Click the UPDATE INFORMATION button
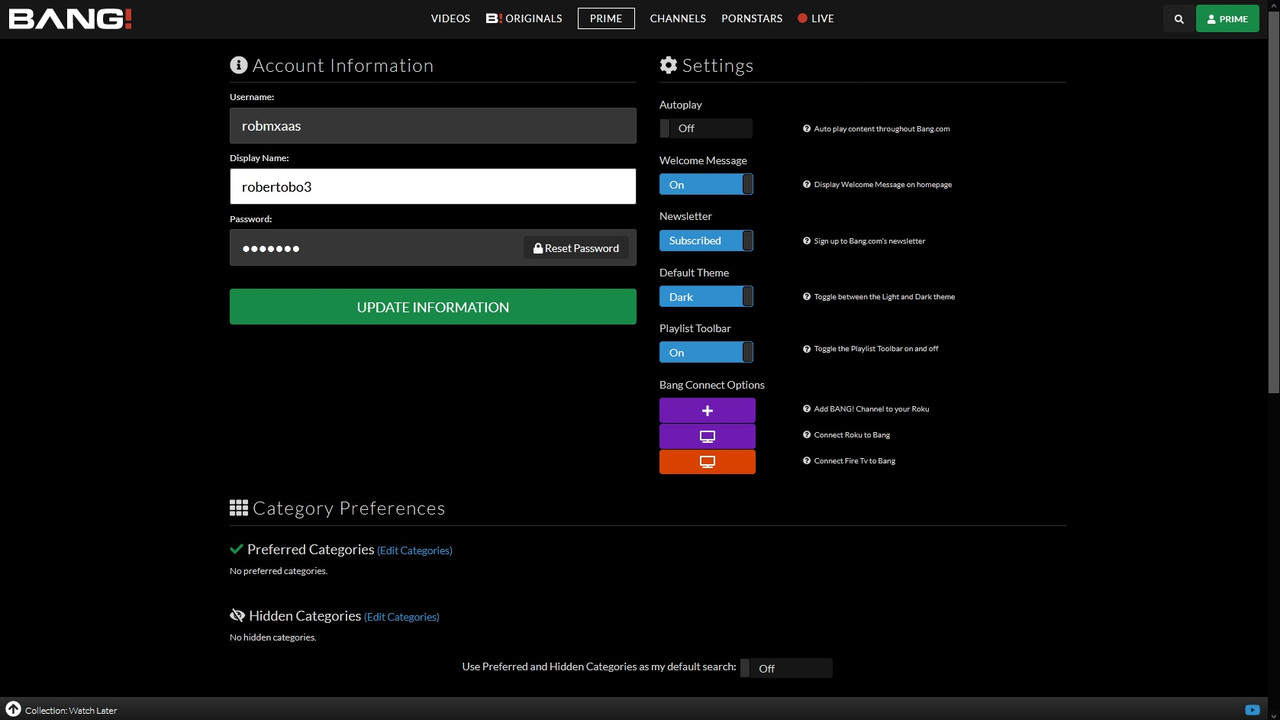 [x=433, y=307]
